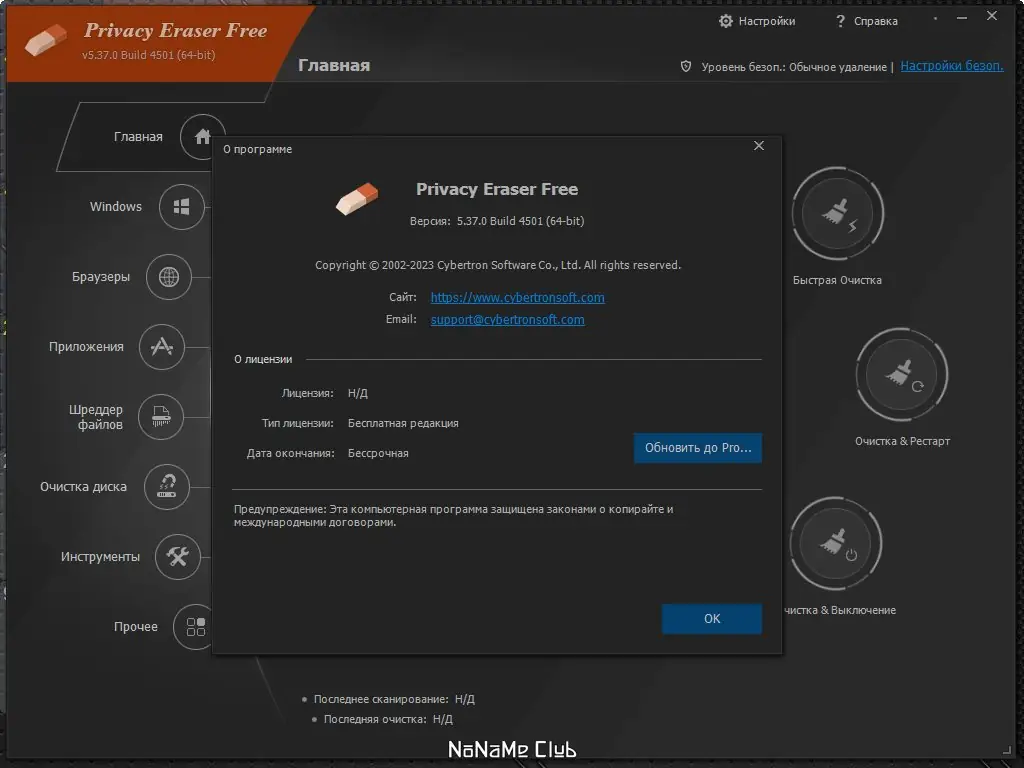The image size is (1024, 768).
Task: Open the Приложения app icon
Action: [161, 347]
